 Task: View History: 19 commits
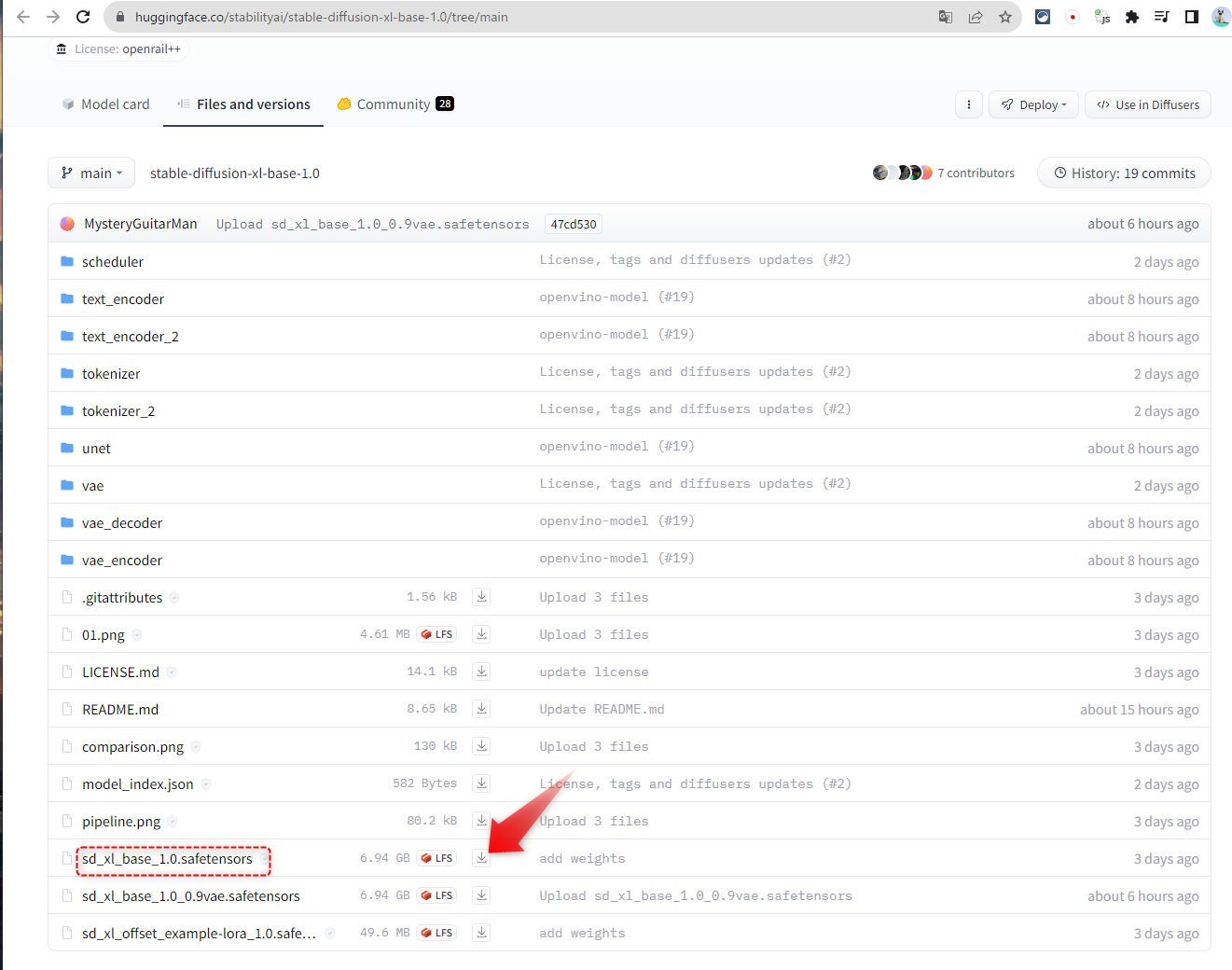pos(1124,173)
